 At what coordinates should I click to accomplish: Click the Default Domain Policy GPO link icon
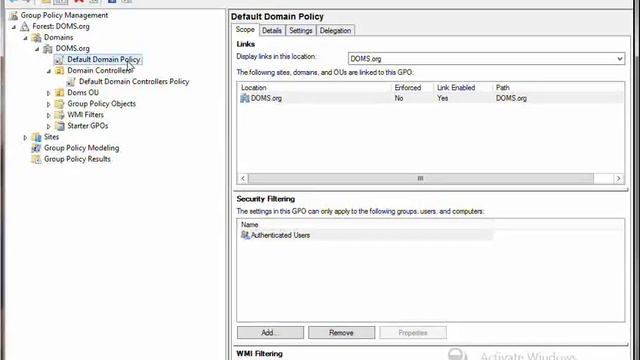tap(59, 60)
